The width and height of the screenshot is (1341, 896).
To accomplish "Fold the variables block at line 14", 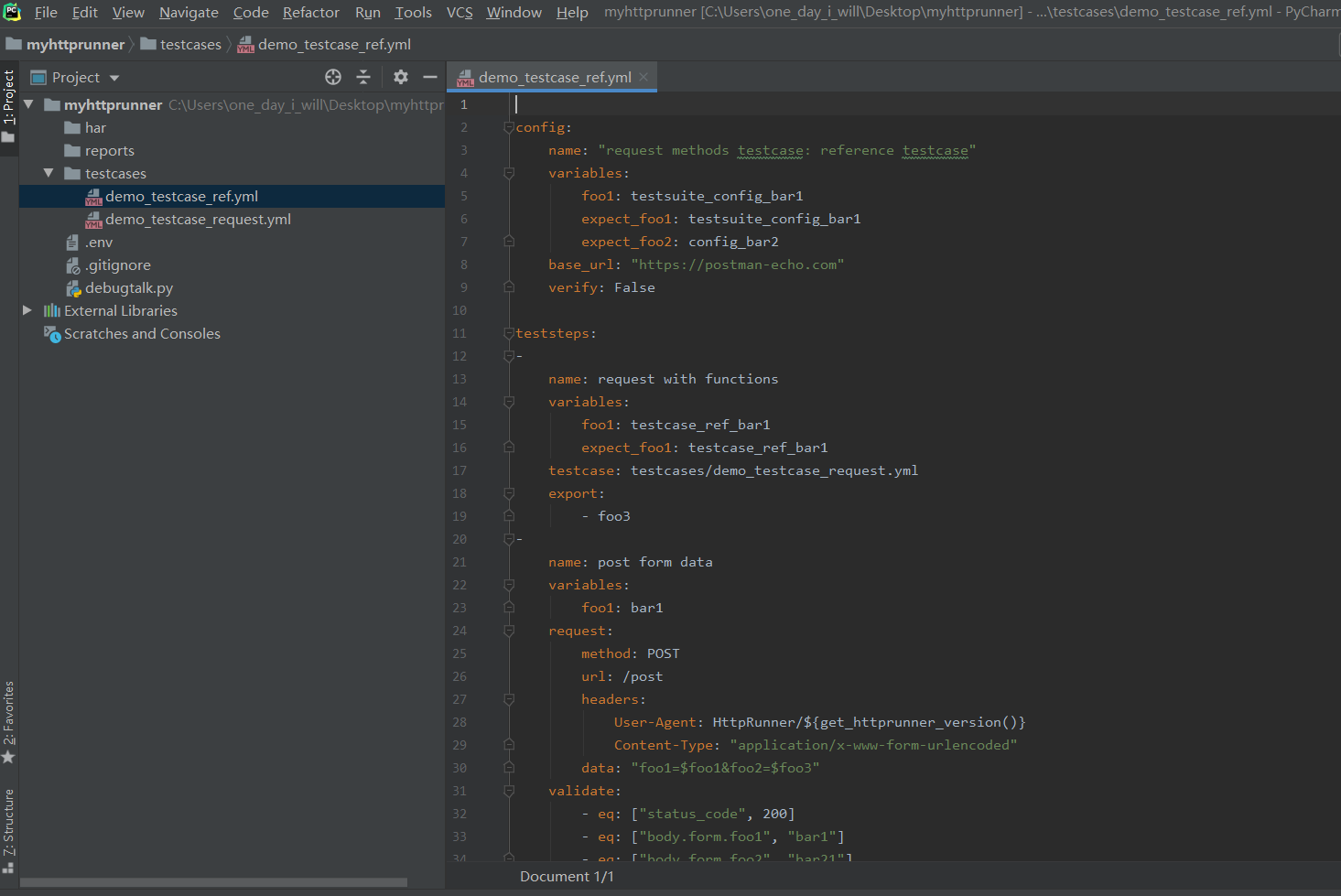I will tap(509, 402).
